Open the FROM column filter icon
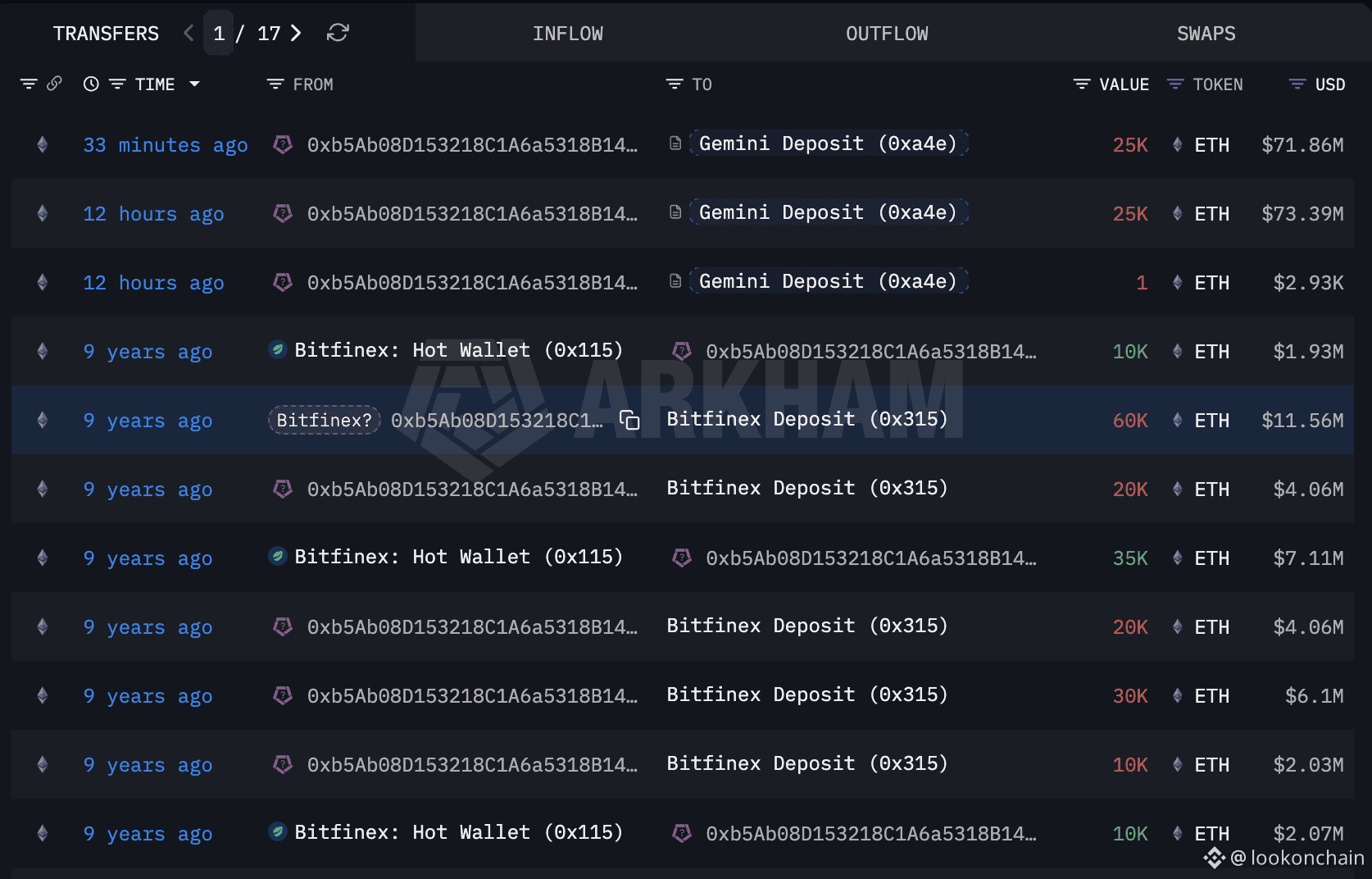 [x=274, y=84]
